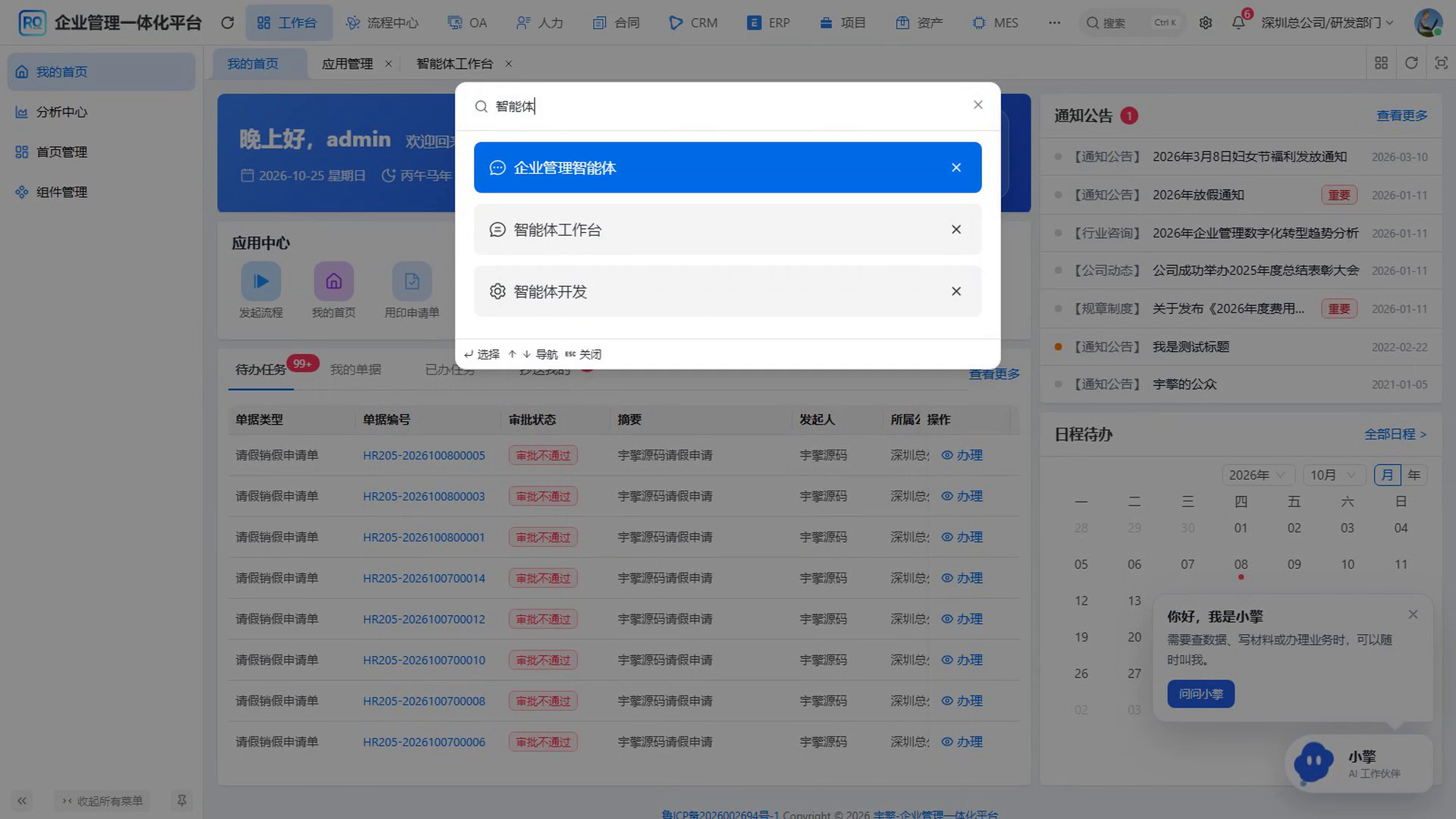1456x819 pixels.
Task: Open the notification bell with badge
Action: tap(1239, 21)
